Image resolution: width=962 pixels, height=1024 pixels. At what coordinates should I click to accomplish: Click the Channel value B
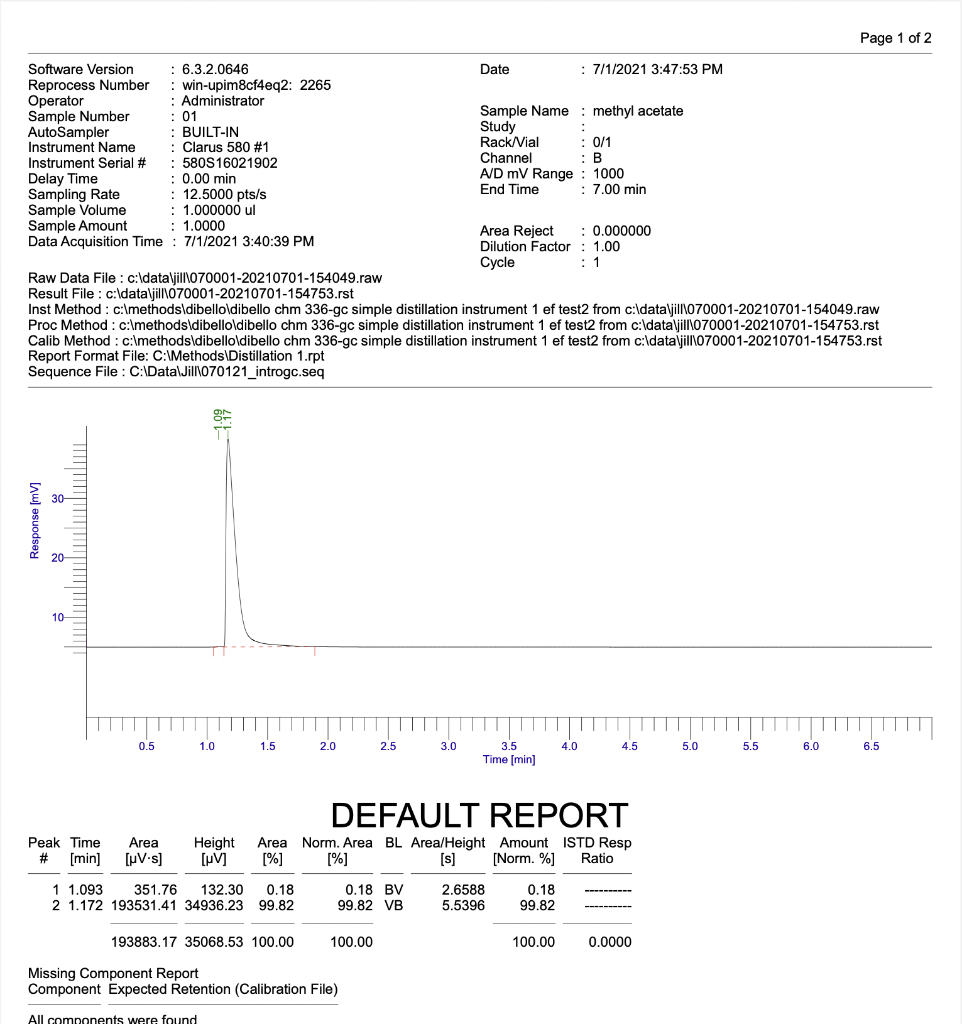598,158
